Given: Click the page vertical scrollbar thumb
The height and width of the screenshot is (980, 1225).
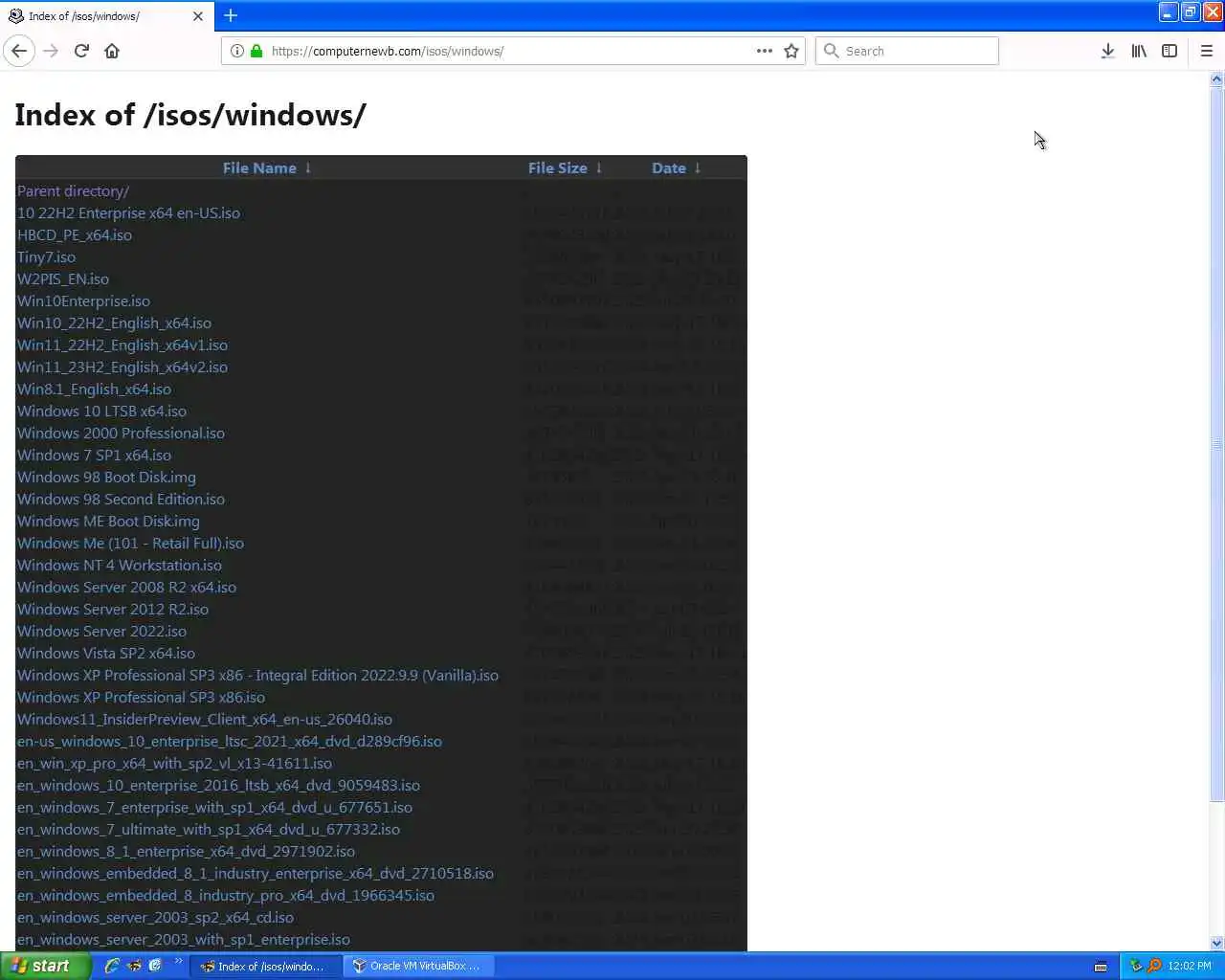Looking at the screenshot, I should (x=1216, y=446).
